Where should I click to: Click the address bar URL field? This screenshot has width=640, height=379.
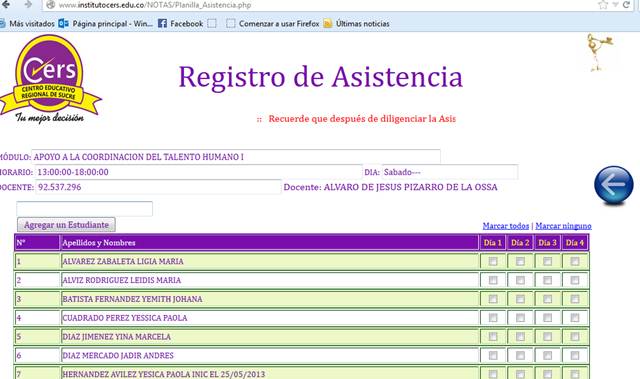click(x=318, y=5)
